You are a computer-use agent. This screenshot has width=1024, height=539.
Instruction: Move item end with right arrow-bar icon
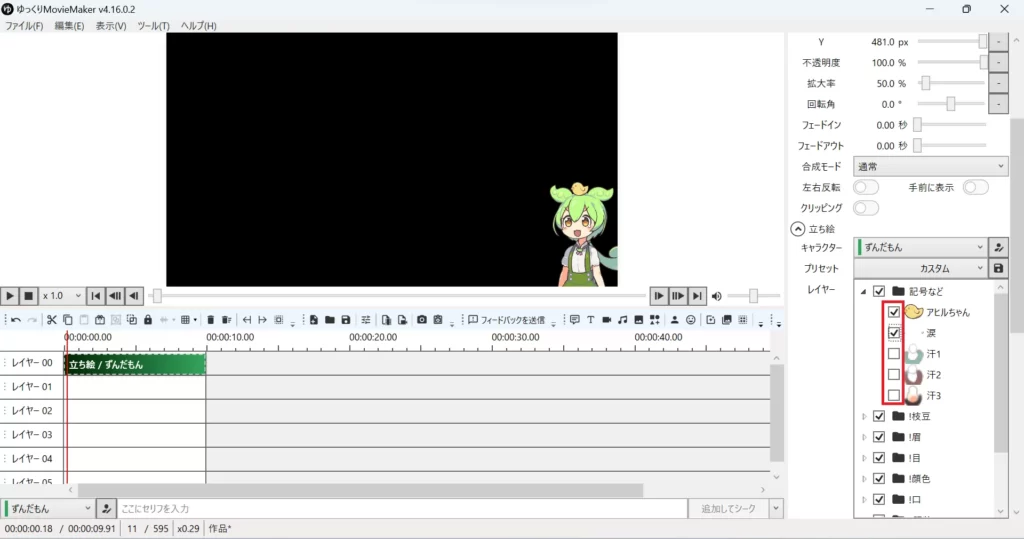click(263, 320)
